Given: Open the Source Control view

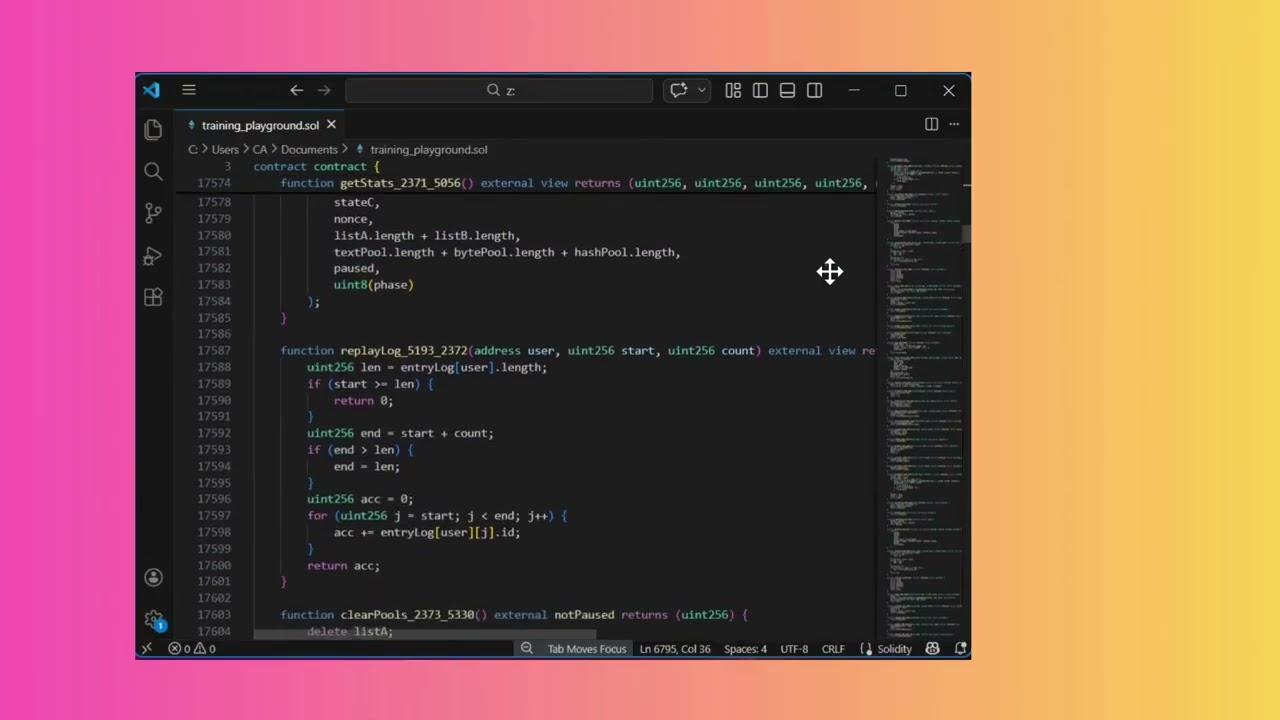Looking at the screenshot, I should tap(153, 213).
